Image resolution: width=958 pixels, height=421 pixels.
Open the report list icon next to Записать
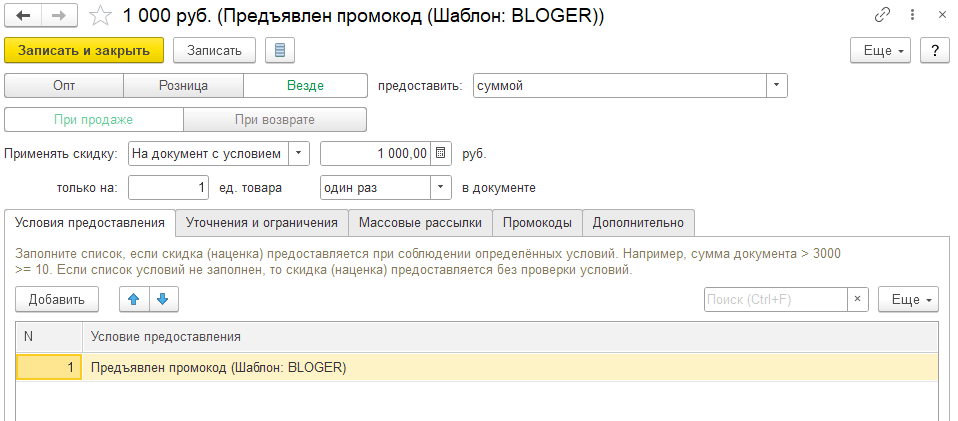(x=279, y=50)
